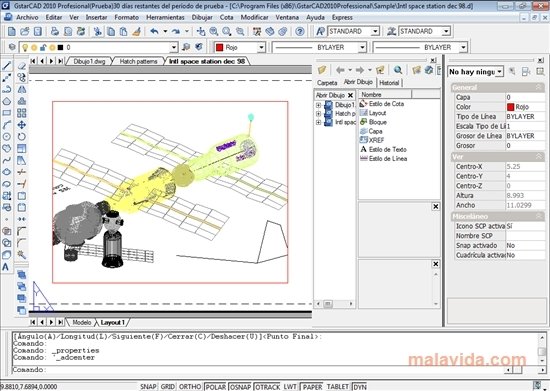550x391 pixels.
Task: Select the Rectangle tool
Action: pos(7,113)
